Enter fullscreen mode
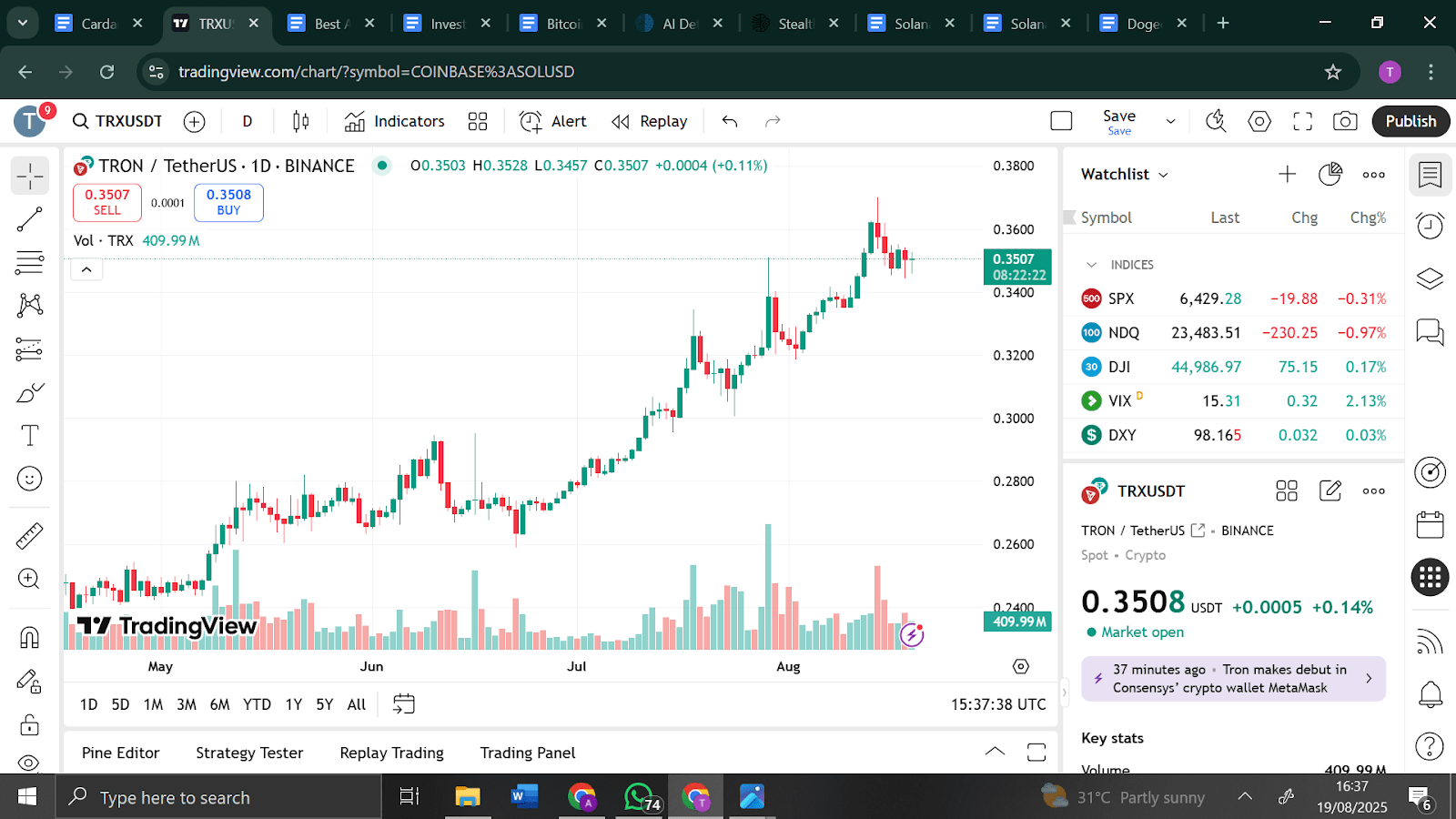Image resolution: width=1456 pixels, height=819 pixels. (1303, 121)
